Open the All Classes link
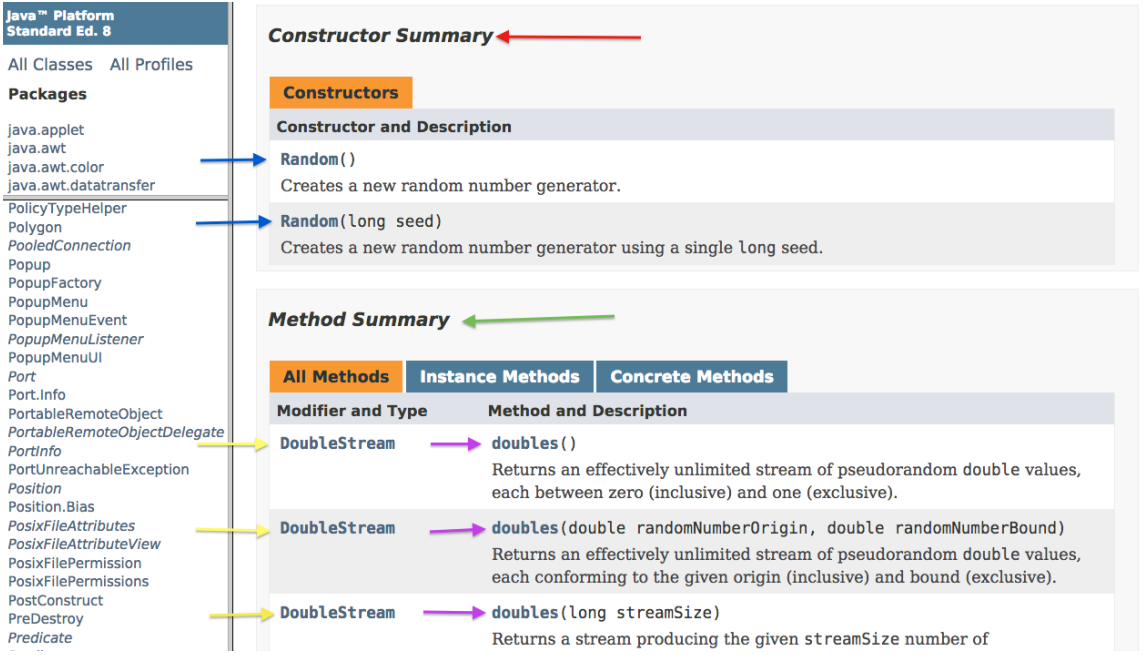The height and width of the screenshot is (660, 1146). pos(50,64)
